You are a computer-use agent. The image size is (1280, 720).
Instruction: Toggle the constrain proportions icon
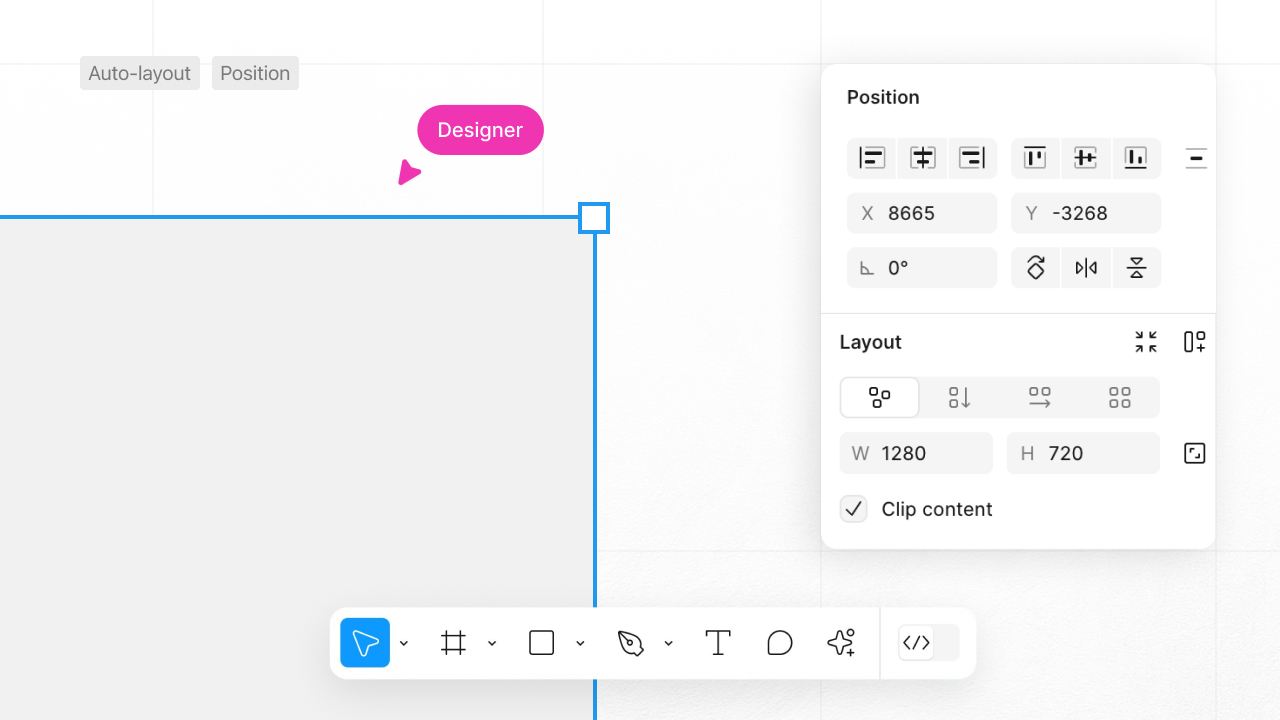pos(1194,454)
